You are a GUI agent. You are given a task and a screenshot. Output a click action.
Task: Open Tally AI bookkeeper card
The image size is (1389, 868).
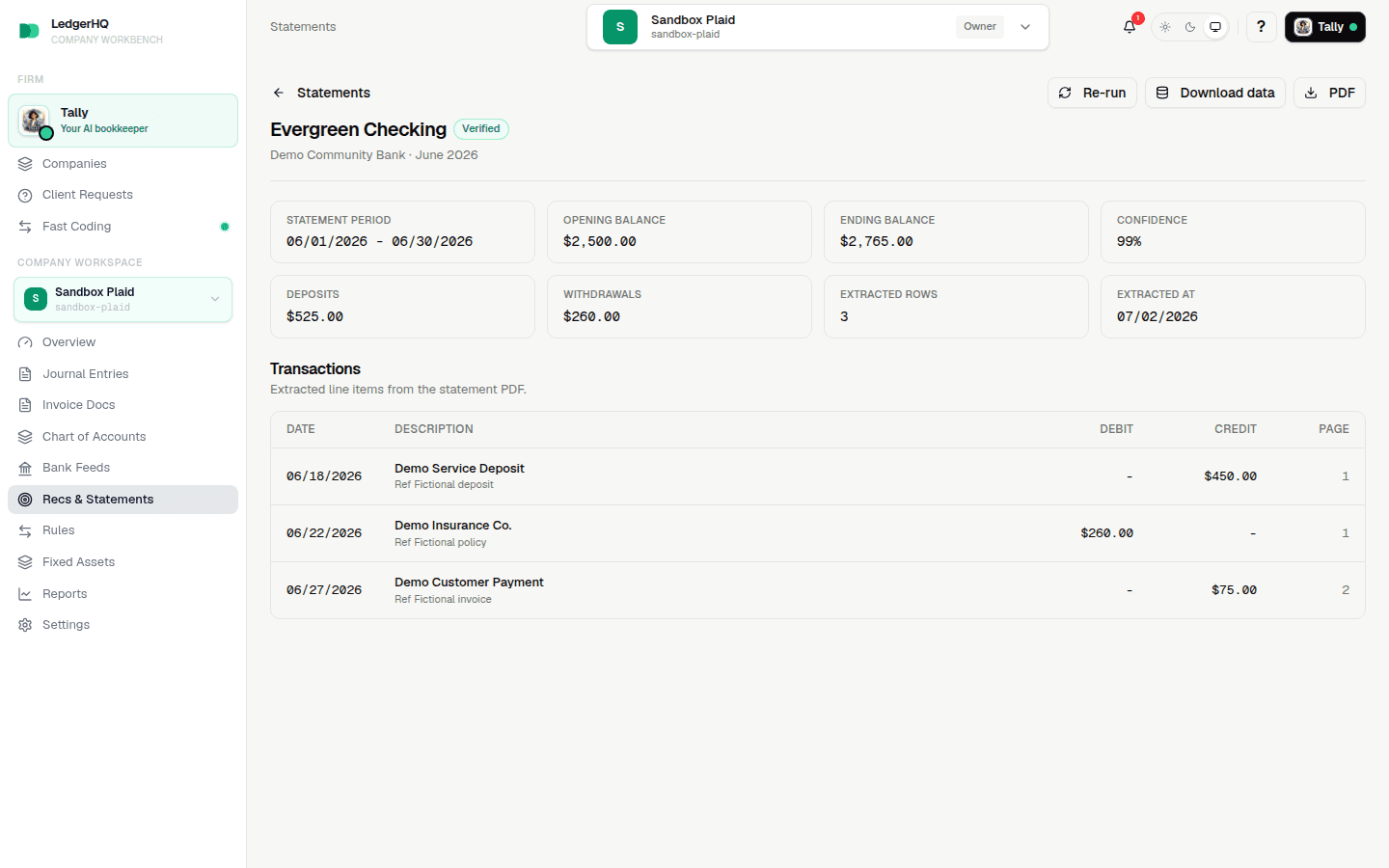click(x=123, y=121)
